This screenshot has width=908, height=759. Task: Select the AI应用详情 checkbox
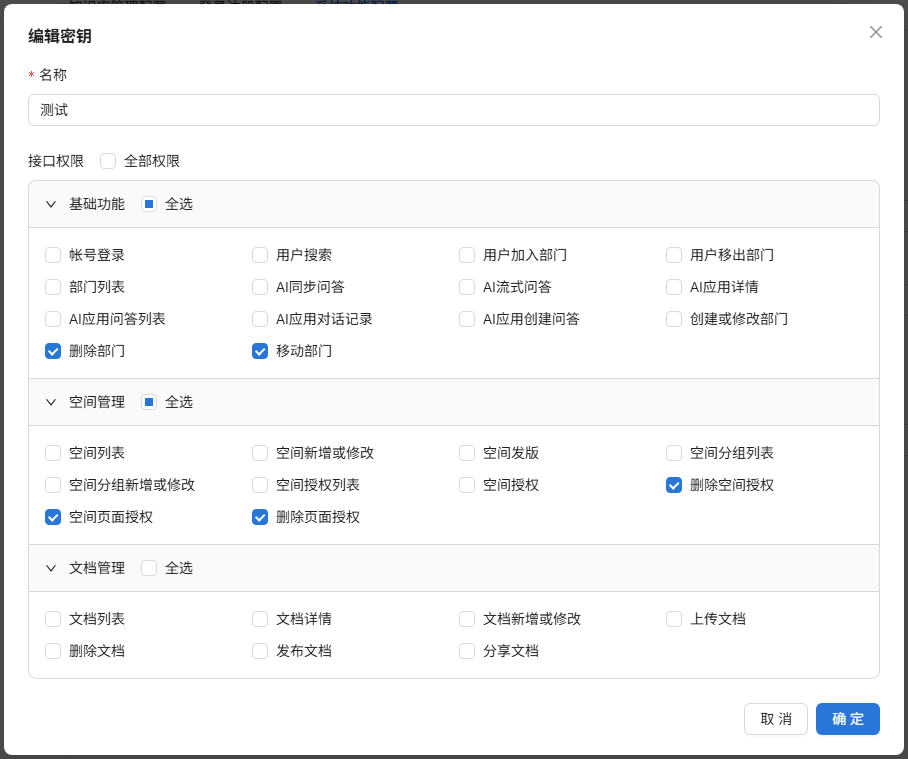point(673,287)
